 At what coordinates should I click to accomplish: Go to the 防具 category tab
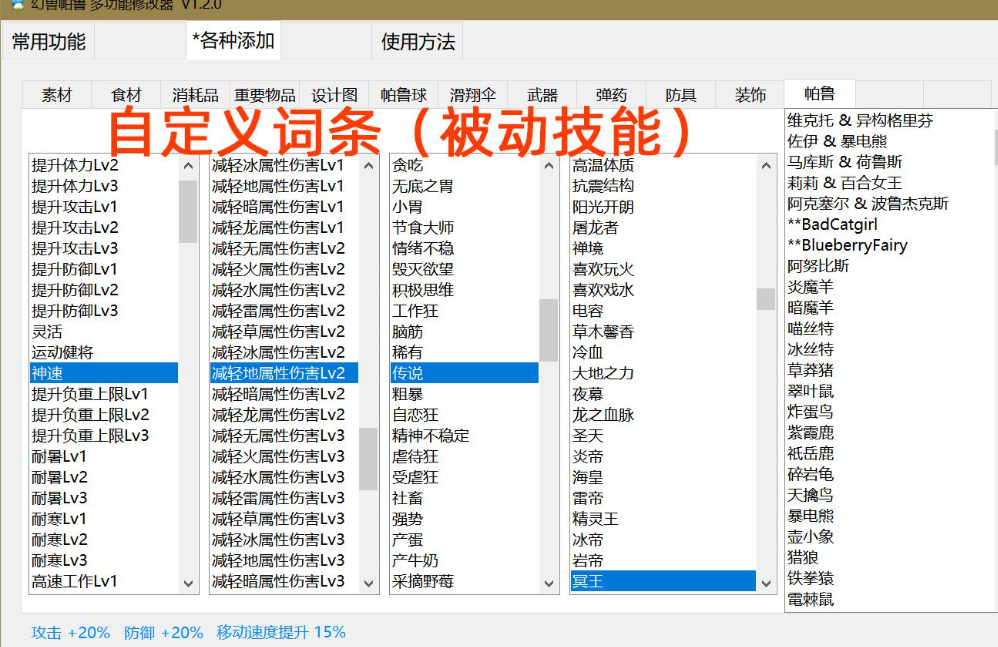point(681,95)
